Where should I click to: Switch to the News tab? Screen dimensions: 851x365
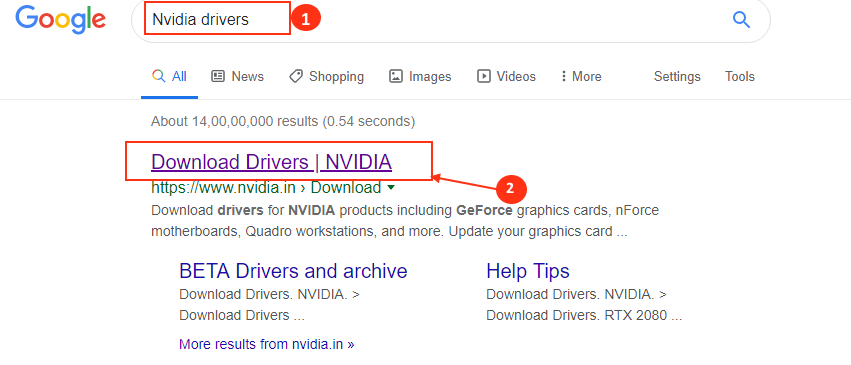[237, 76]
